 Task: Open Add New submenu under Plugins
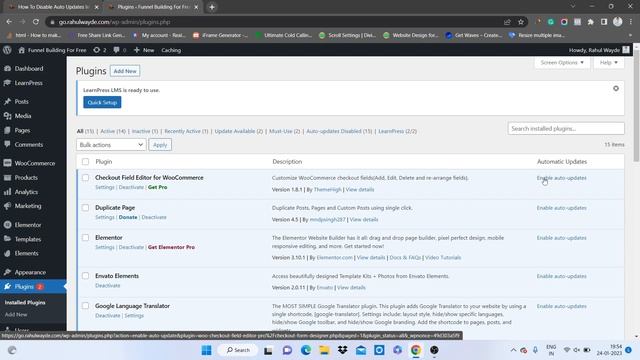click(16, 315)
